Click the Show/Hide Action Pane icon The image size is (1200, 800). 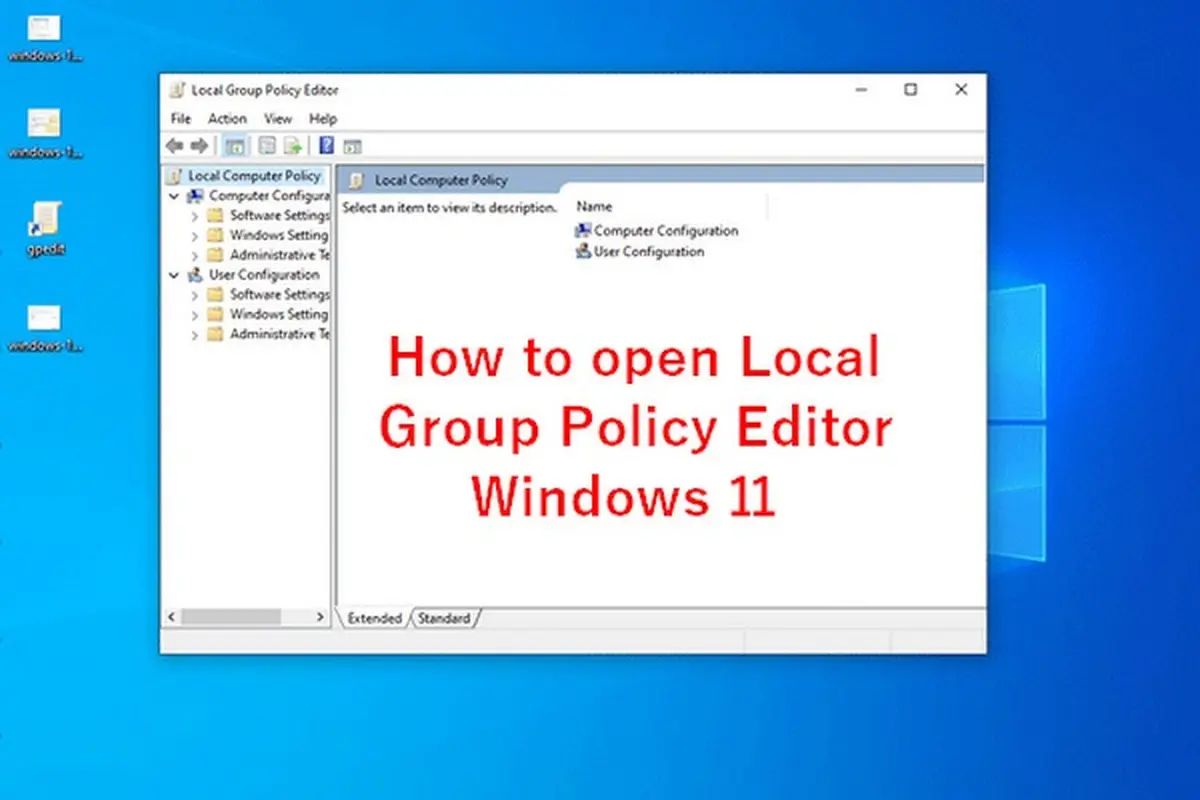[x=353, y=146]
